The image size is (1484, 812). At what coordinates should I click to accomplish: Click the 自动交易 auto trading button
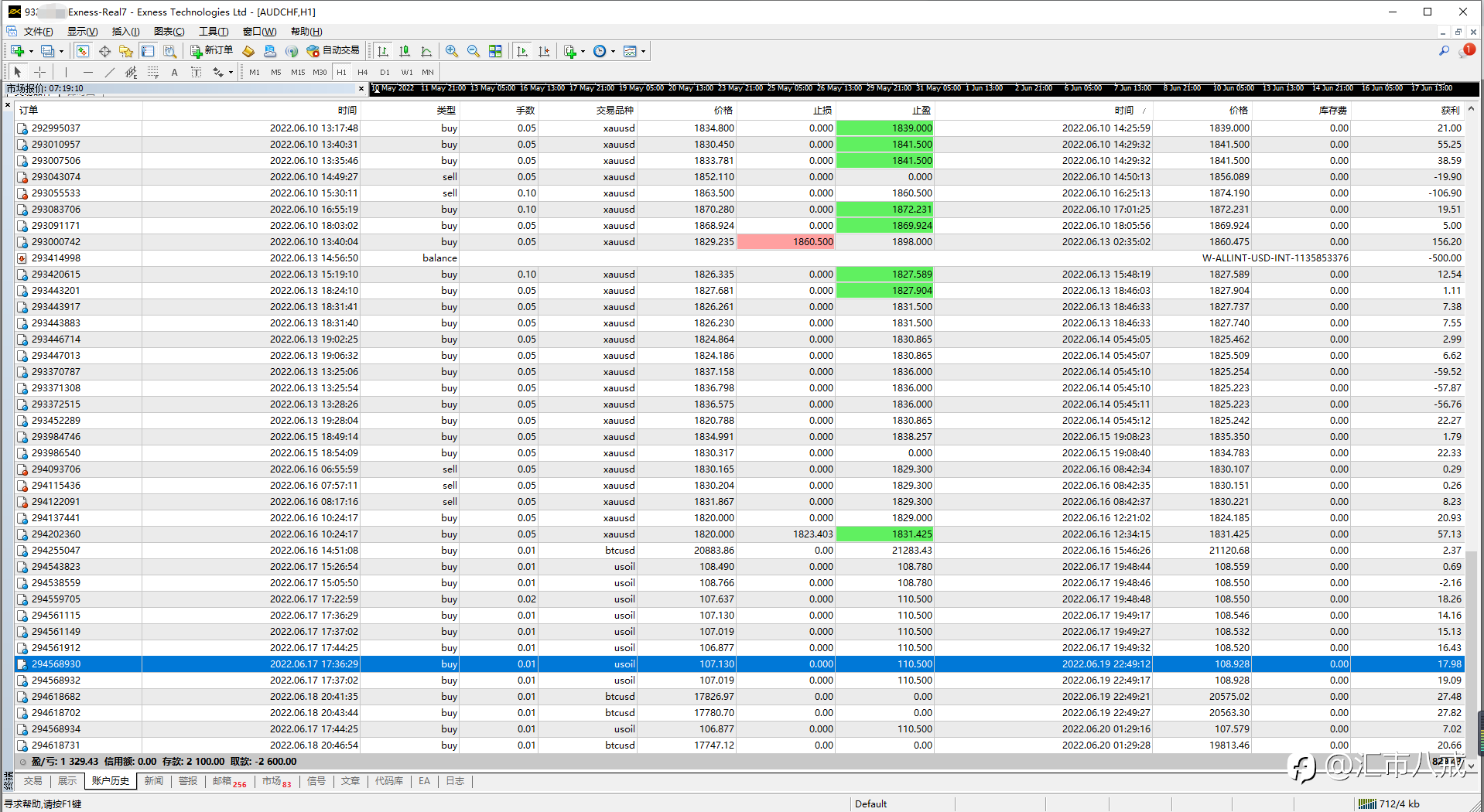pyautogui.click(x=333, y=51)
